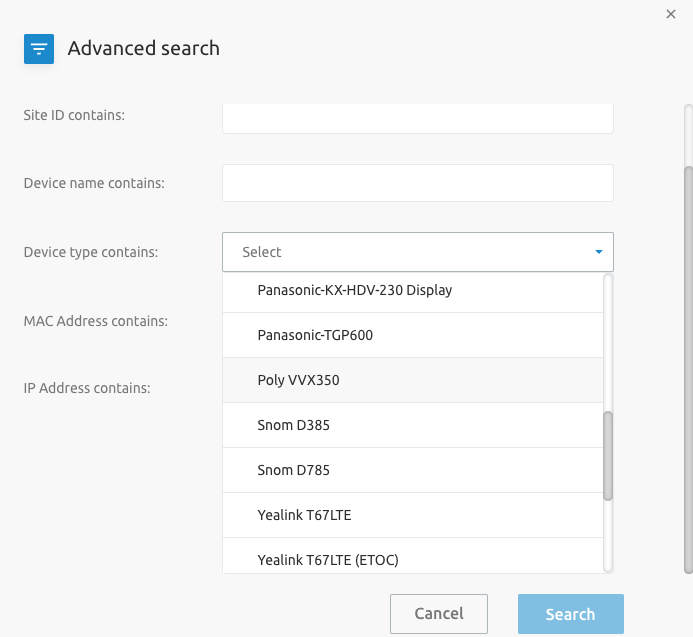
Task: Focus the Device name contains text box
Action: click(418, 183)
